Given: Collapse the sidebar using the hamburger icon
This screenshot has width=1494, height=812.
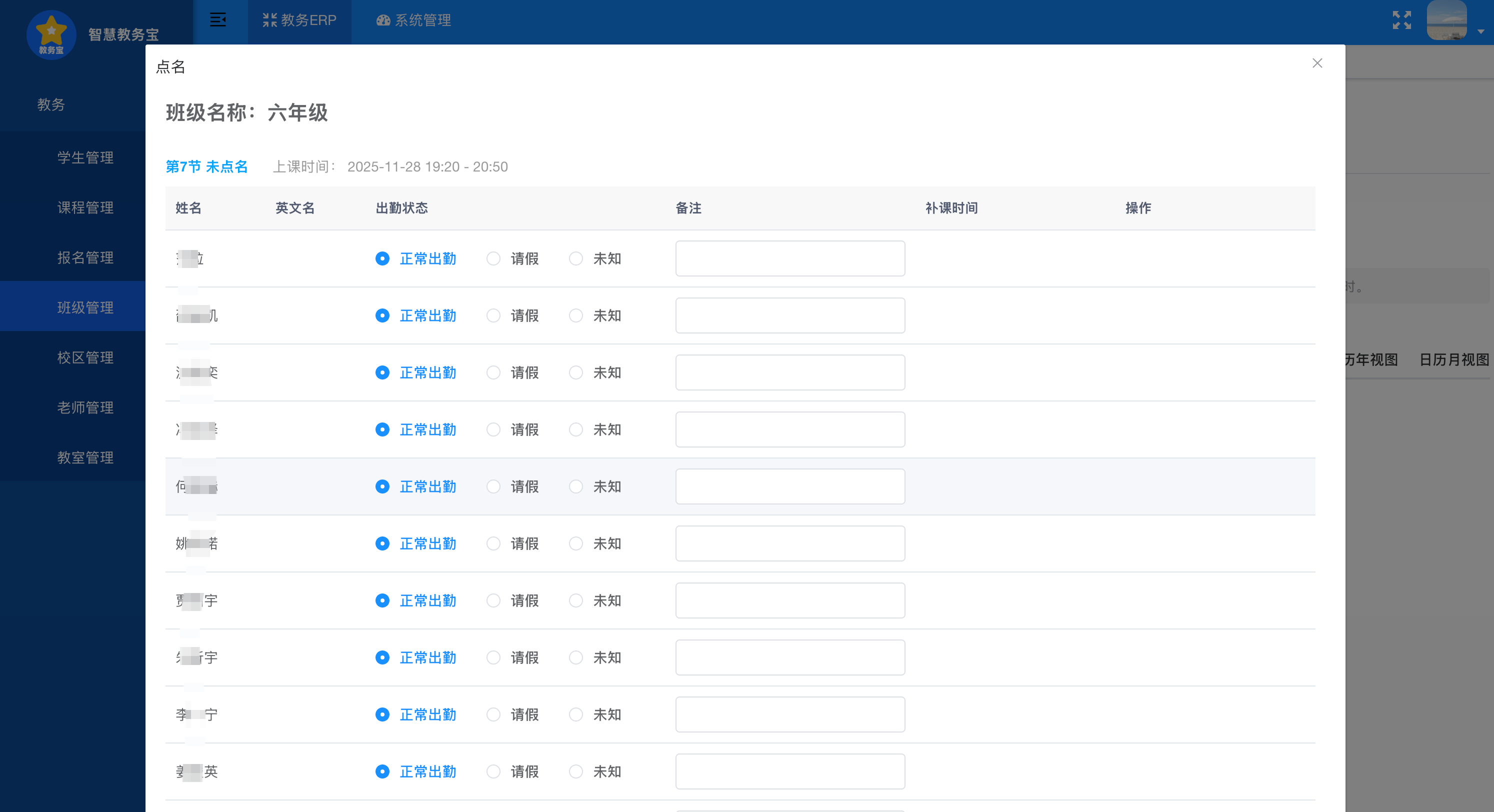Looking at the screenshot, I should (218, 20).
